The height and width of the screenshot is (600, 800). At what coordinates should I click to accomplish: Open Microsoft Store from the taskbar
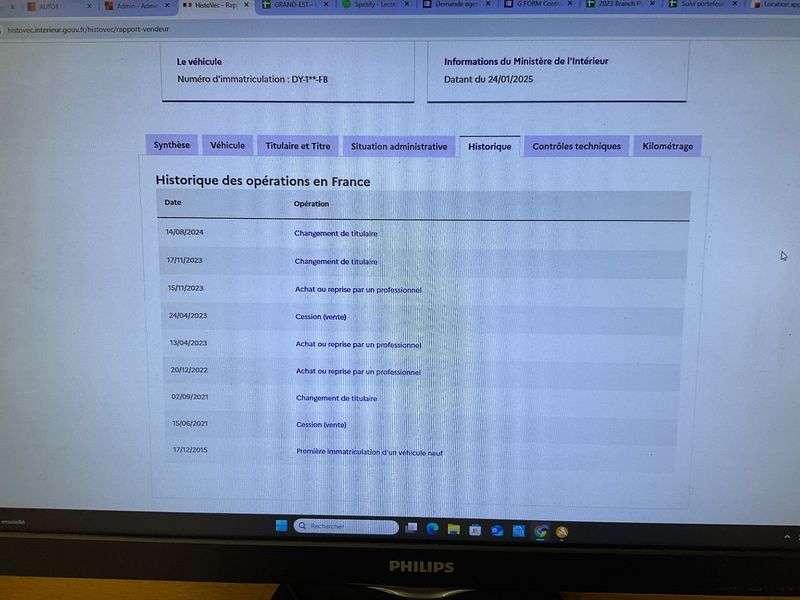tap(475, 531)
